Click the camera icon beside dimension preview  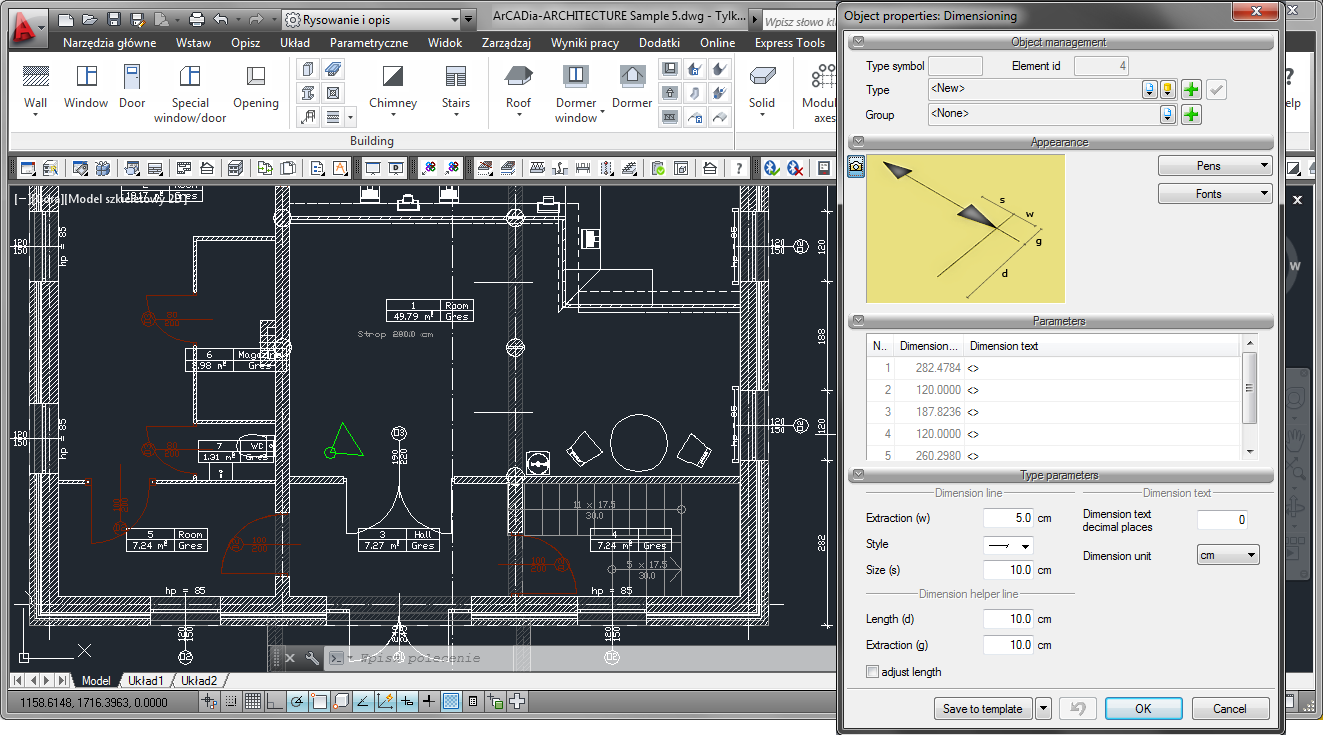coord(856,167)
